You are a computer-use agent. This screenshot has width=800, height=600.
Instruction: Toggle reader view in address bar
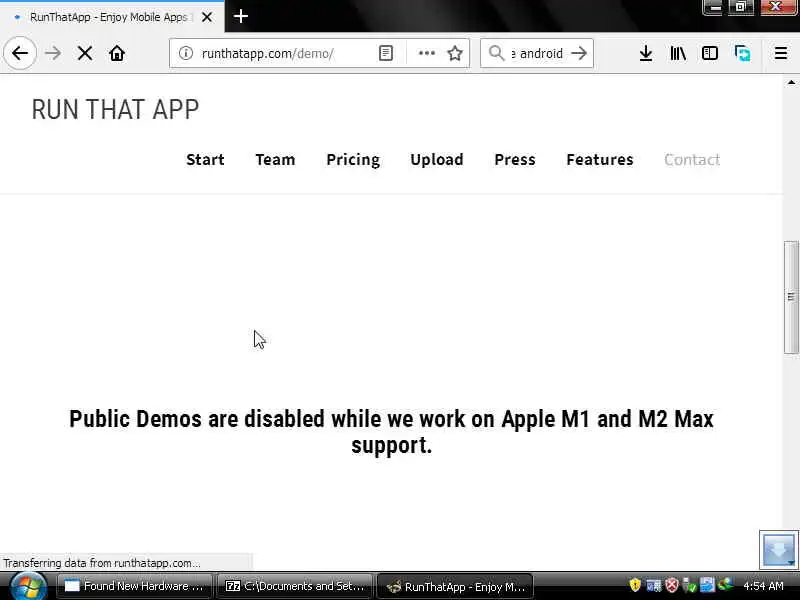[386, 53]
